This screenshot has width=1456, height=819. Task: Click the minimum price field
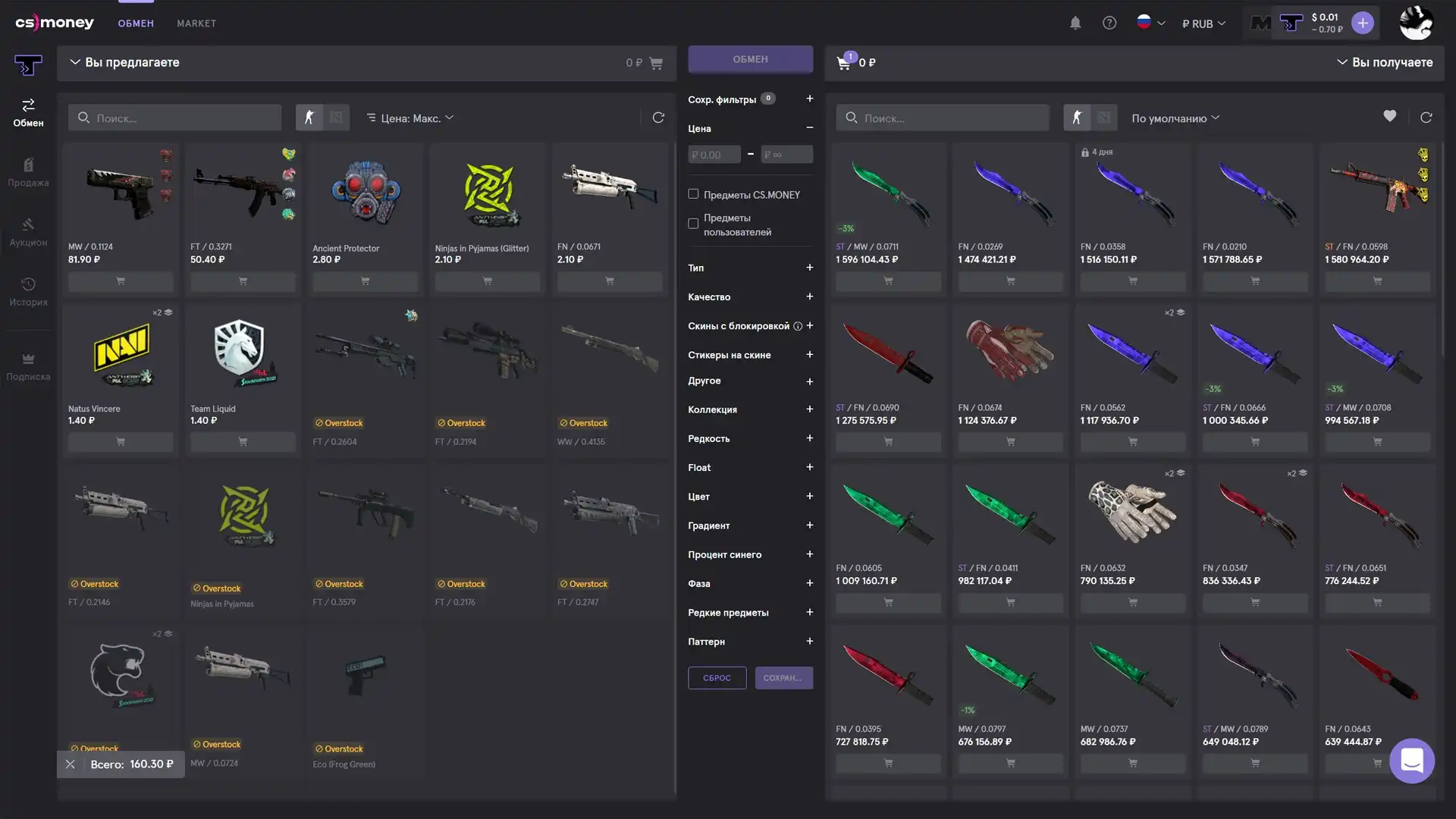coord(714,155)
